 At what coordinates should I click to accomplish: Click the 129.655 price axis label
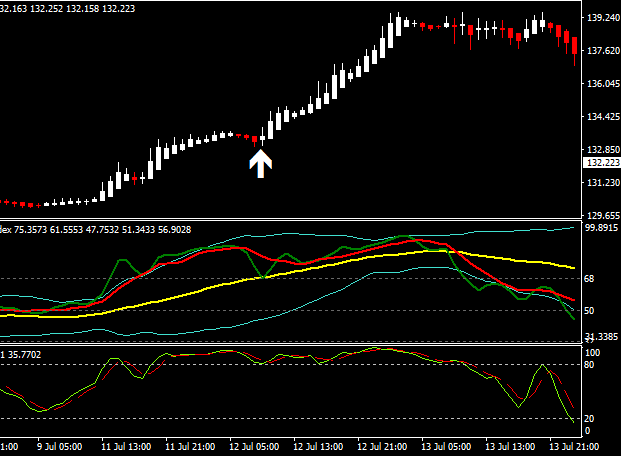[x=601, y=215]
